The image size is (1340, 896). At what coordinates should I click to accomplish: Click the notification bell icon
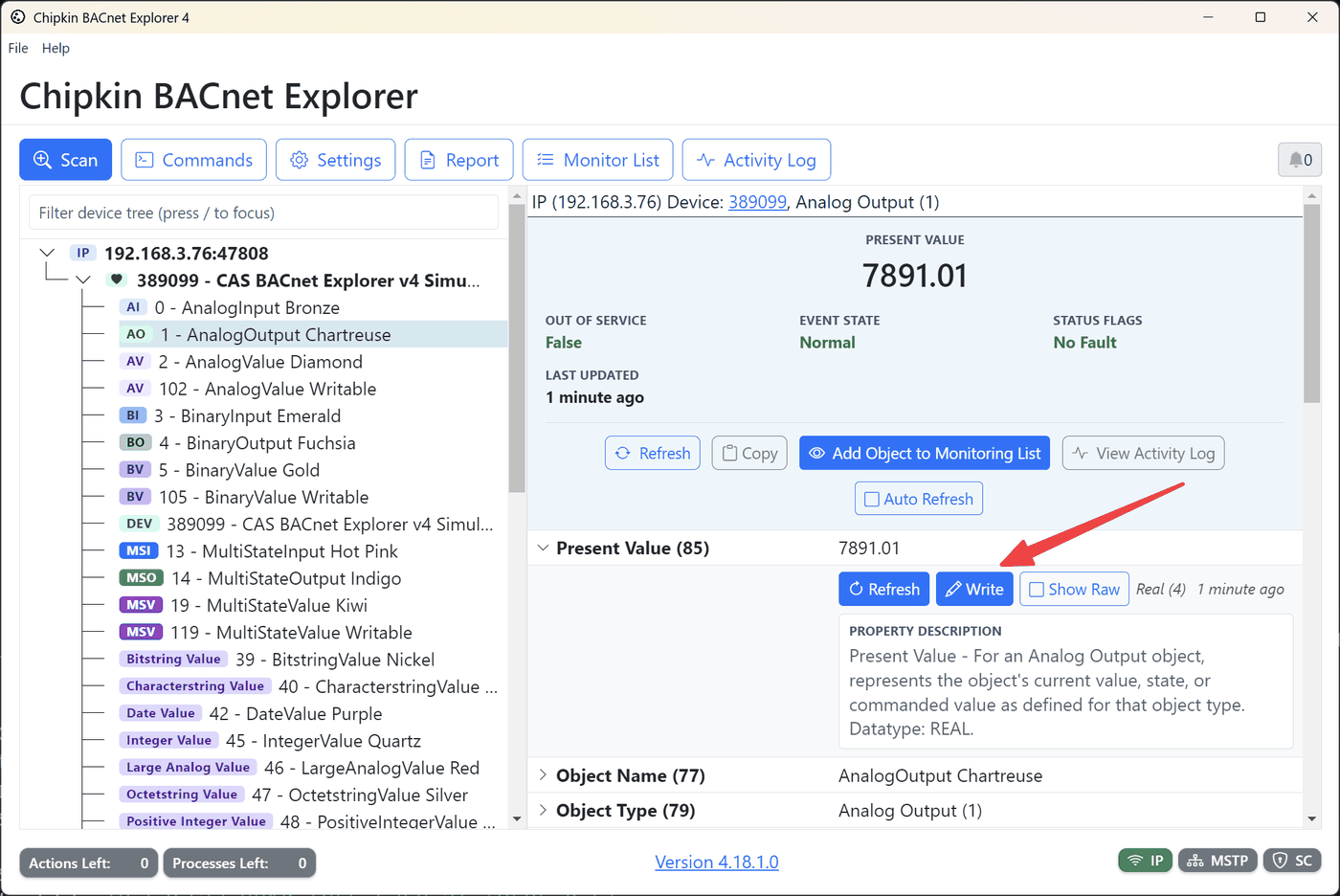(x=1300, y=160)
